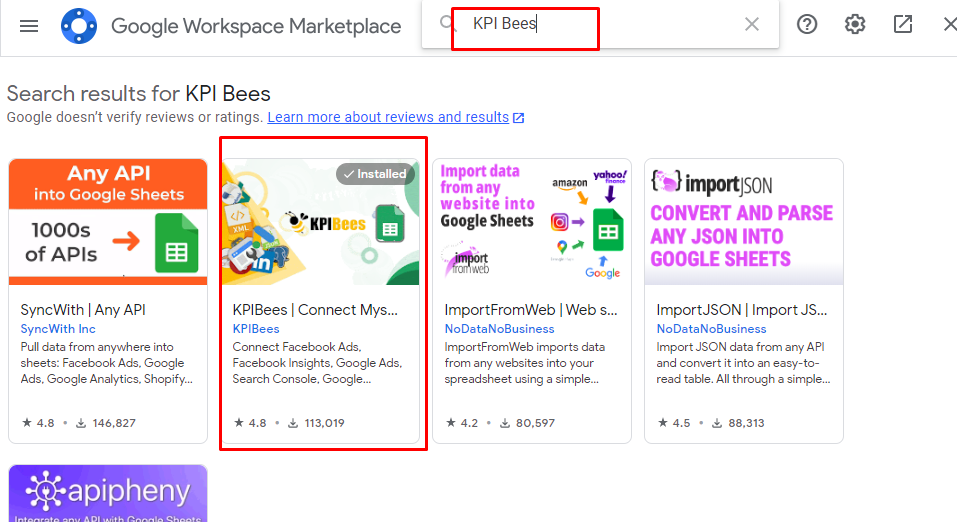Open SyncWith Any API banner image
957x522 pixels.
(x=108, y=222)
